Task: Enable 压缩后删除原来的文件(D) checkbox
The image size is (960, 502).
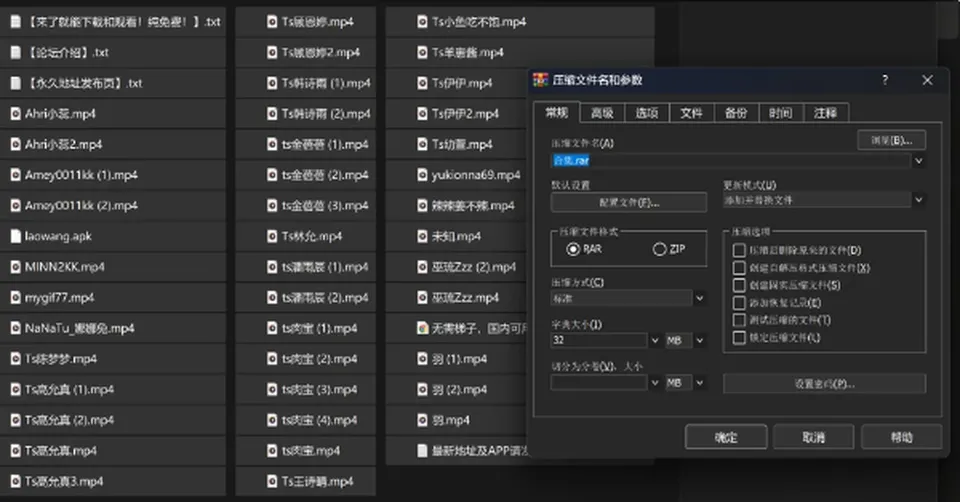Action: click(x=739, y=250)
